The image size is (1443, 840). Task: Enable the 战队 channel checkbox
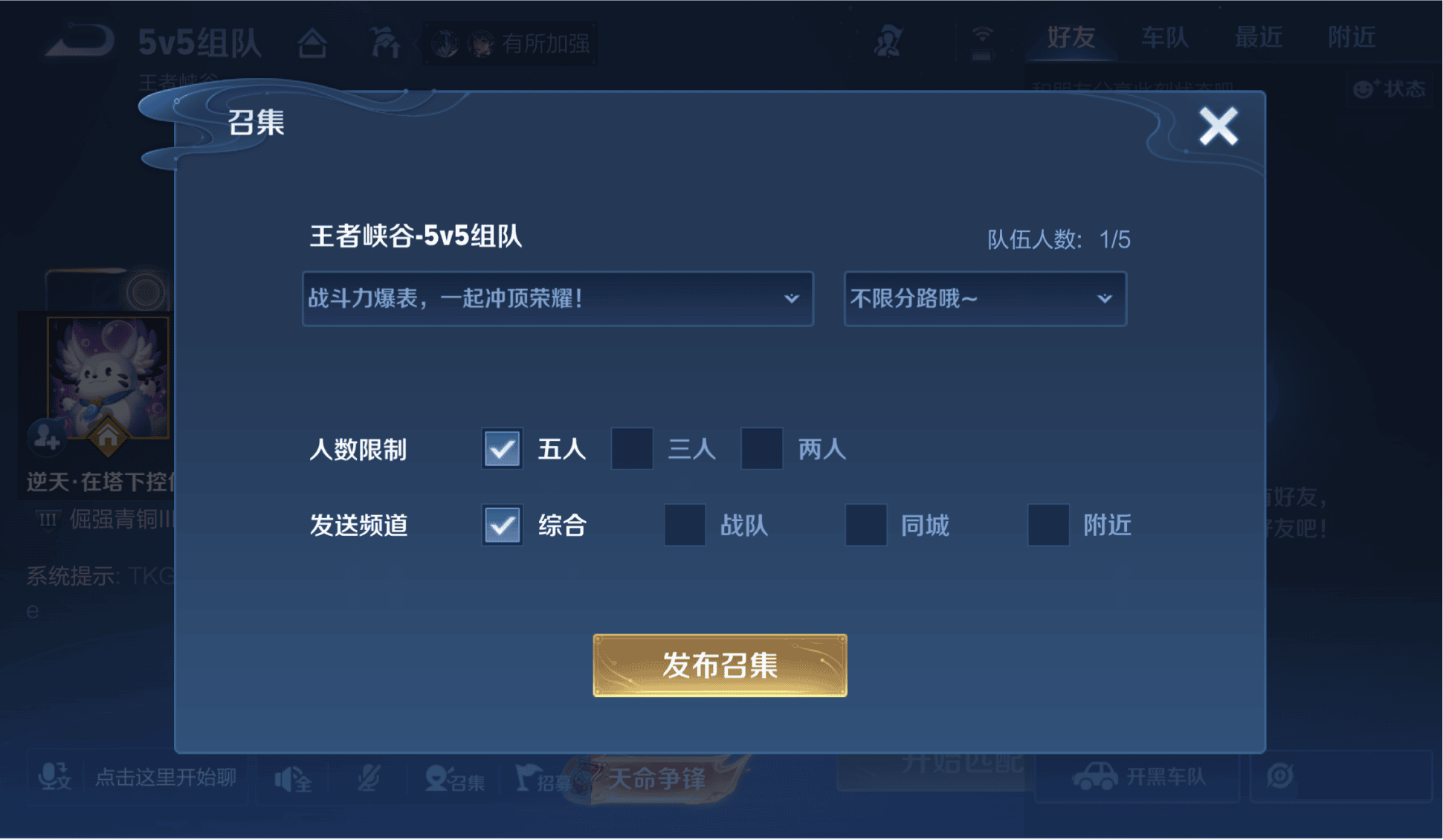[x=685, y=525]
